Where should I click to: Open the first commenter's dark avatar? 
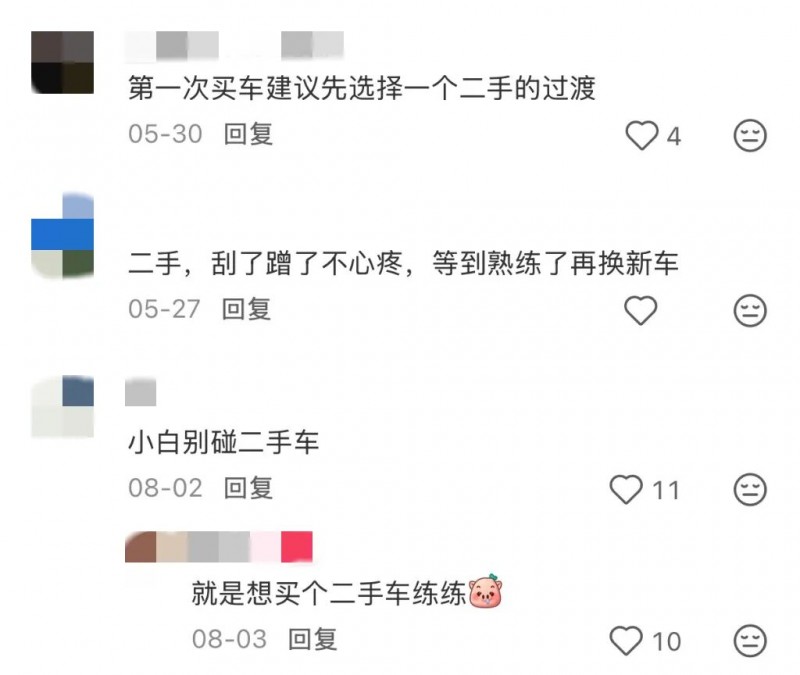click(62, 62)
